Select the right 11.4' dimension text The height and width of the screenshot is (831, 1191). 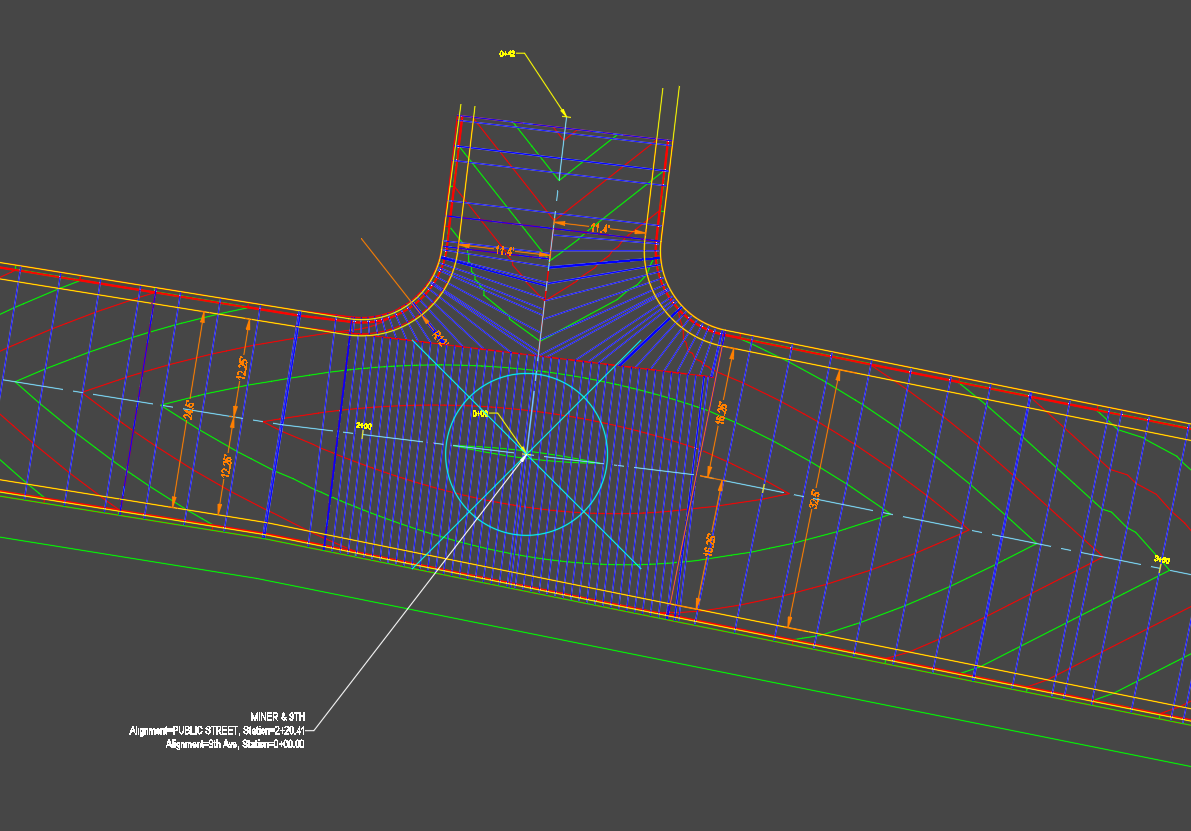coord(598,229)
